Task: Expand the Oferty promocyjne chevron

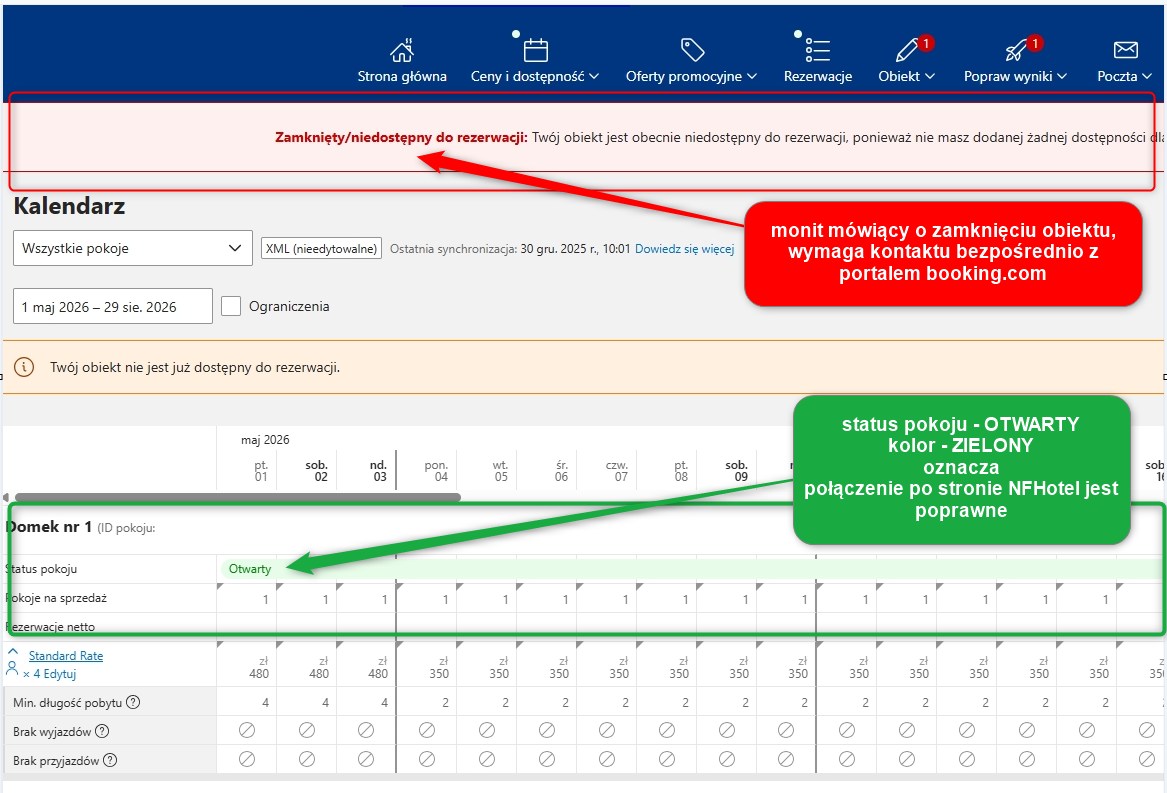Action: click(x=752, y=76)
